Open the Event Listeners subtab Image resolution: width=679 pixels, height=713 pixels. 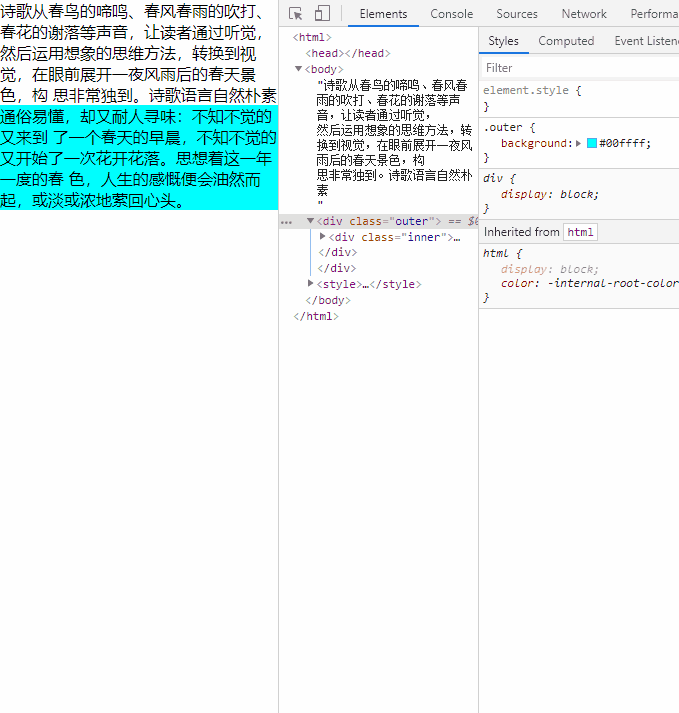pos(646,41)
